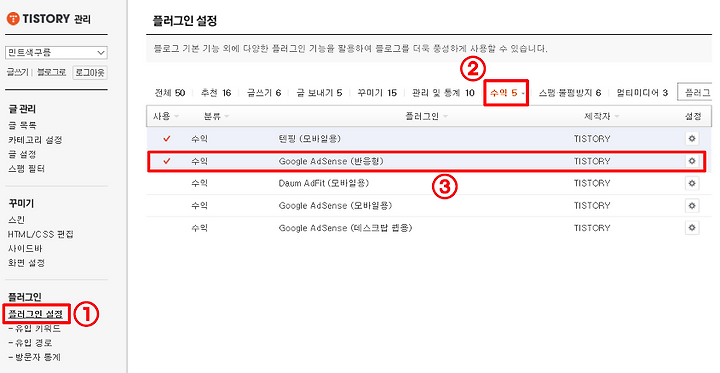Open settings gear for 텐핑 (모바일용) plugin
The height and width of the screenshot is (373, 720).
pyautogui.click(x=692, y=139)
